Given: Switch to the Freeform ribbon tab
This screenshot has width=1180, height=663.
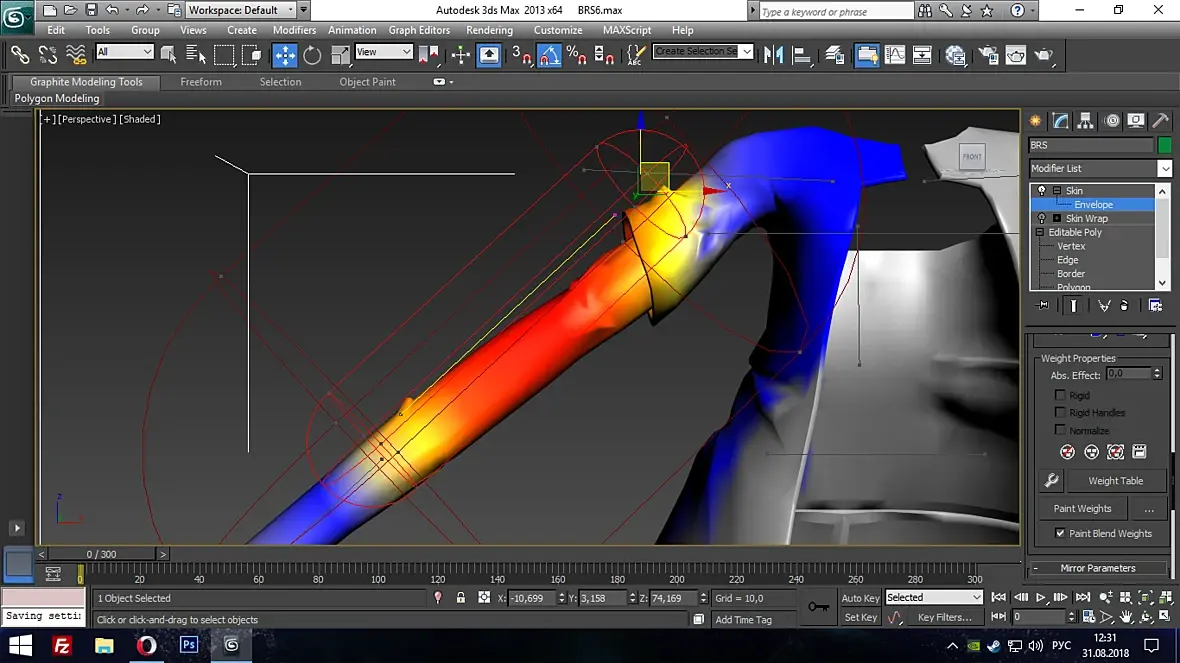Looking at the screenshot, I should click(x=201, y=82).
